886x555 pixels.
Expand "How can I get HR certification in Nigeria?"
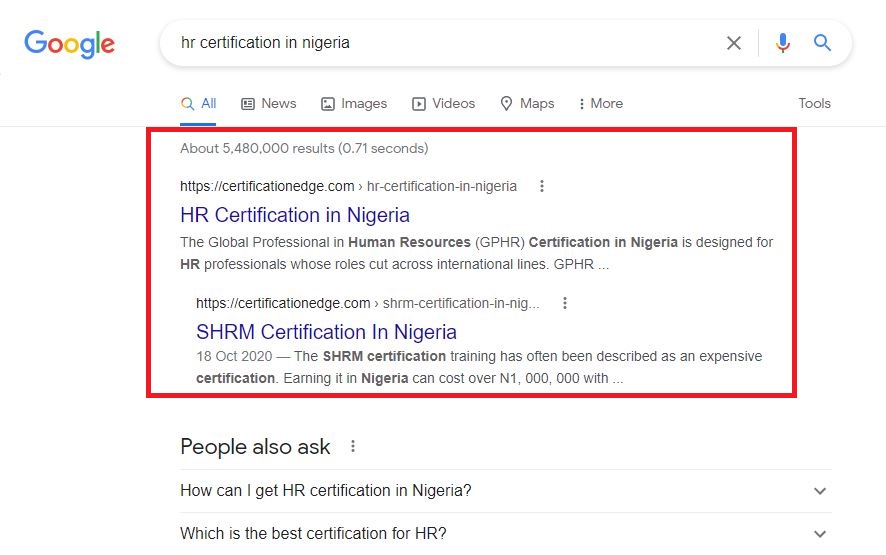pos(506,491)
